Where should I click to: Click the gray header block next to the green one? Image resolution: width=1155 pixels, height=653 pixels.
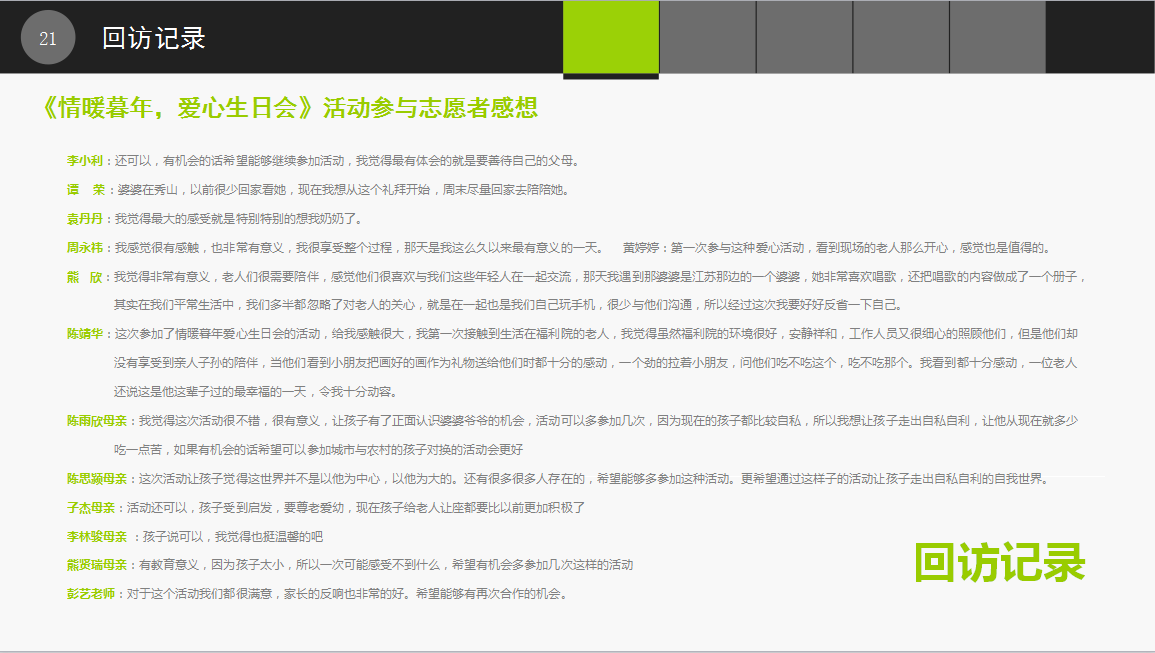tap(707, 37)
